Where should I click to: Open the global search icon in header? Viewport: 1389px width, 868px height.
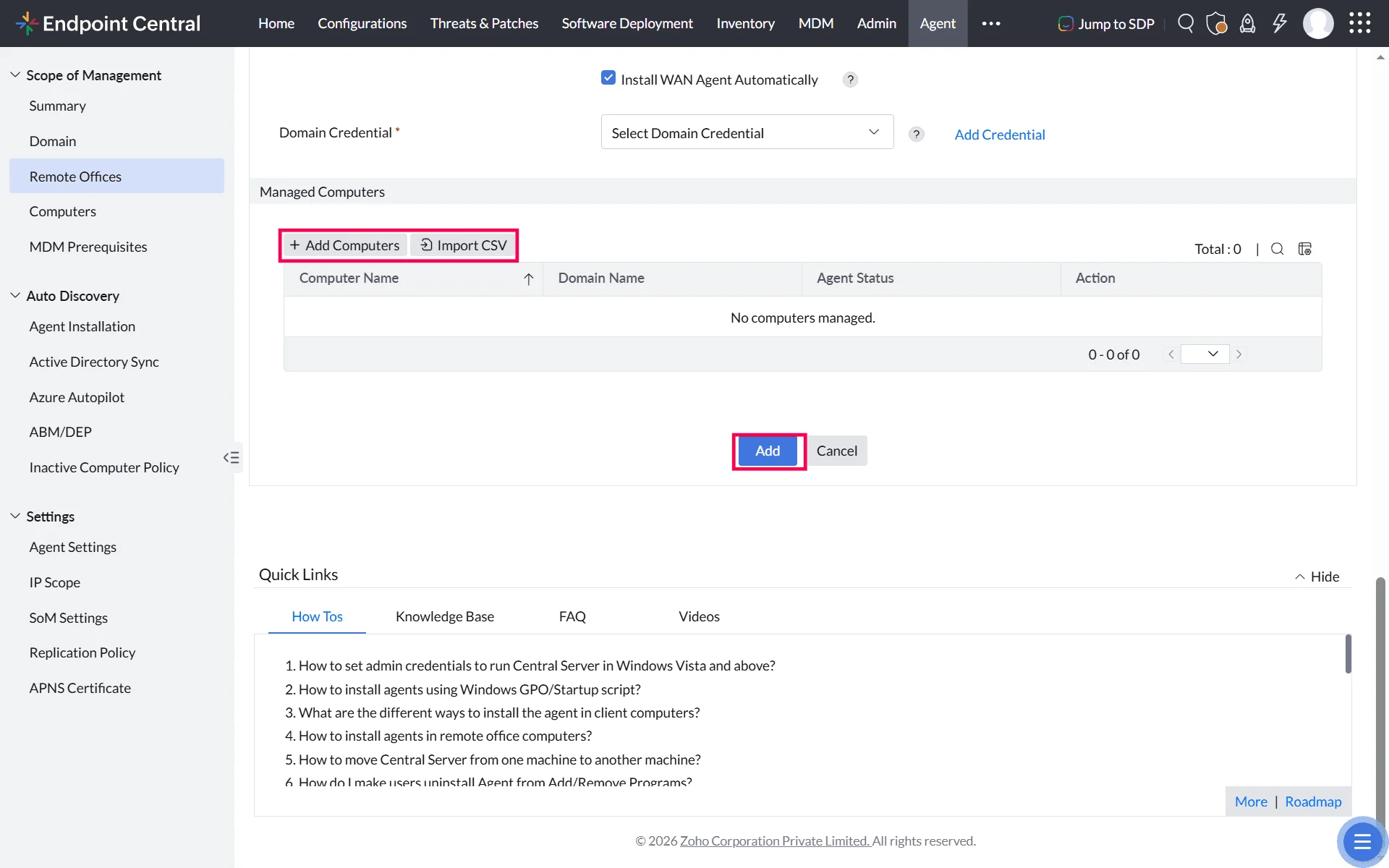1186,23
